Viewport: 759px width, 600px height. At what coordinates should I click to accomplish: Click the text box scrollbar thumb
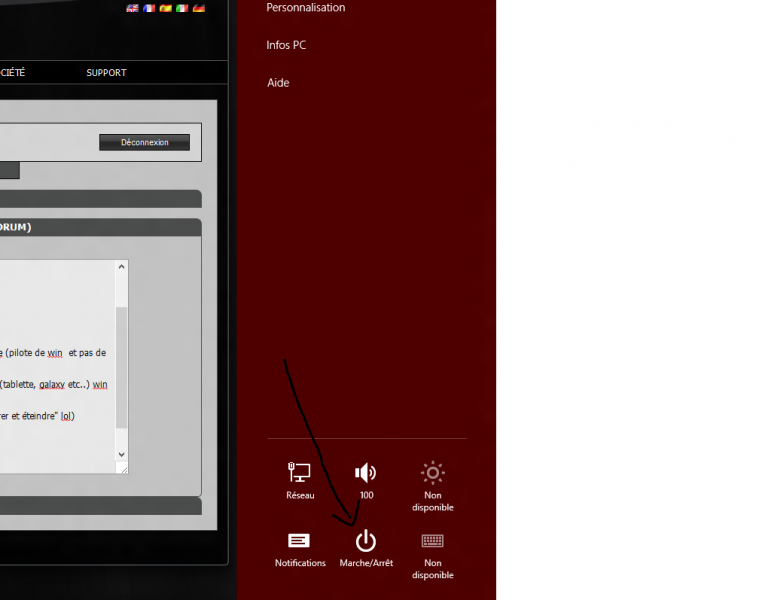point(121,367)
